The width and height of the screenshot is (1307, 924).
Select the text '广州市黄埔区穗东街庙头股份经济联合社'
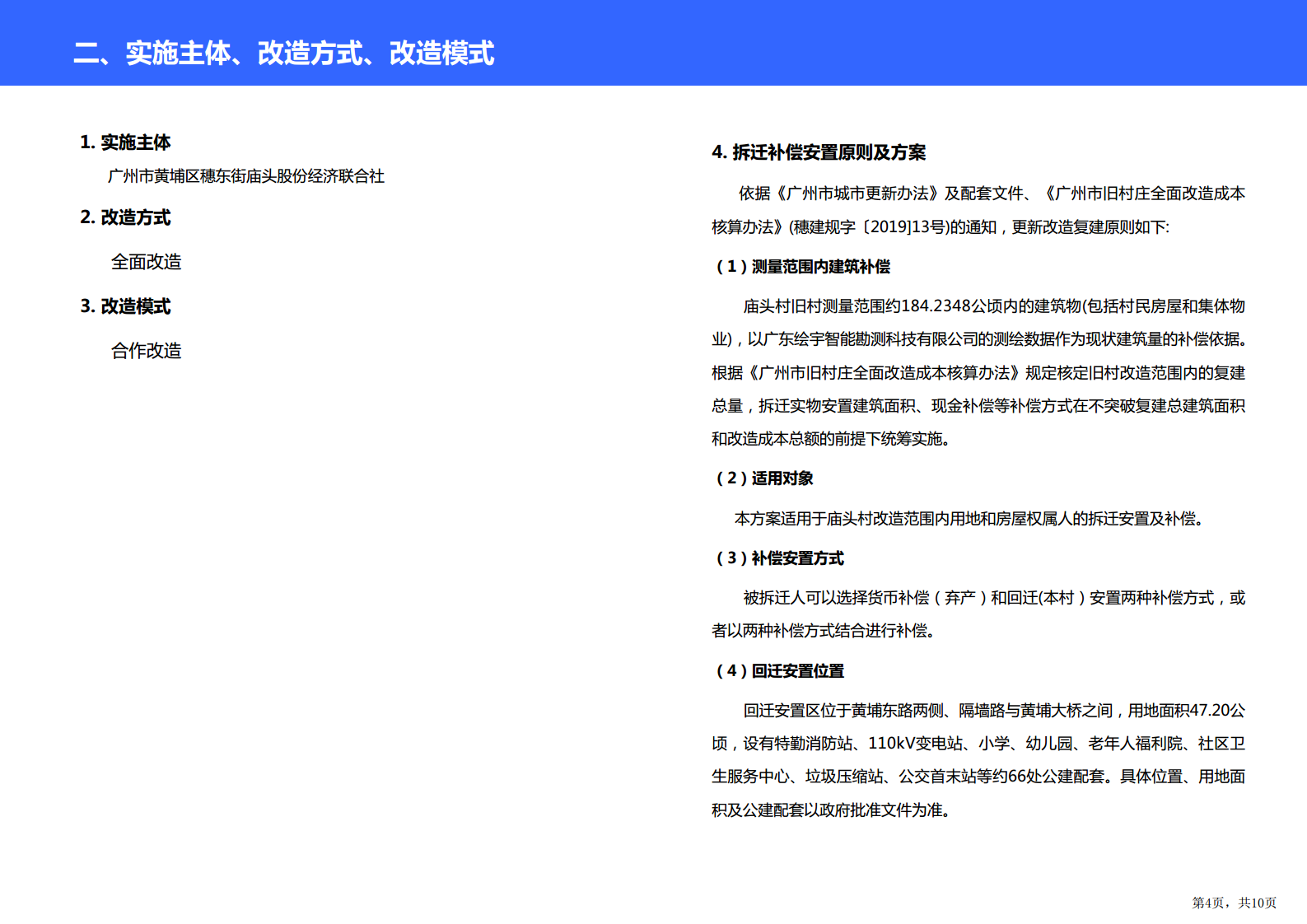pyautogui.click(x=245, y=176)
